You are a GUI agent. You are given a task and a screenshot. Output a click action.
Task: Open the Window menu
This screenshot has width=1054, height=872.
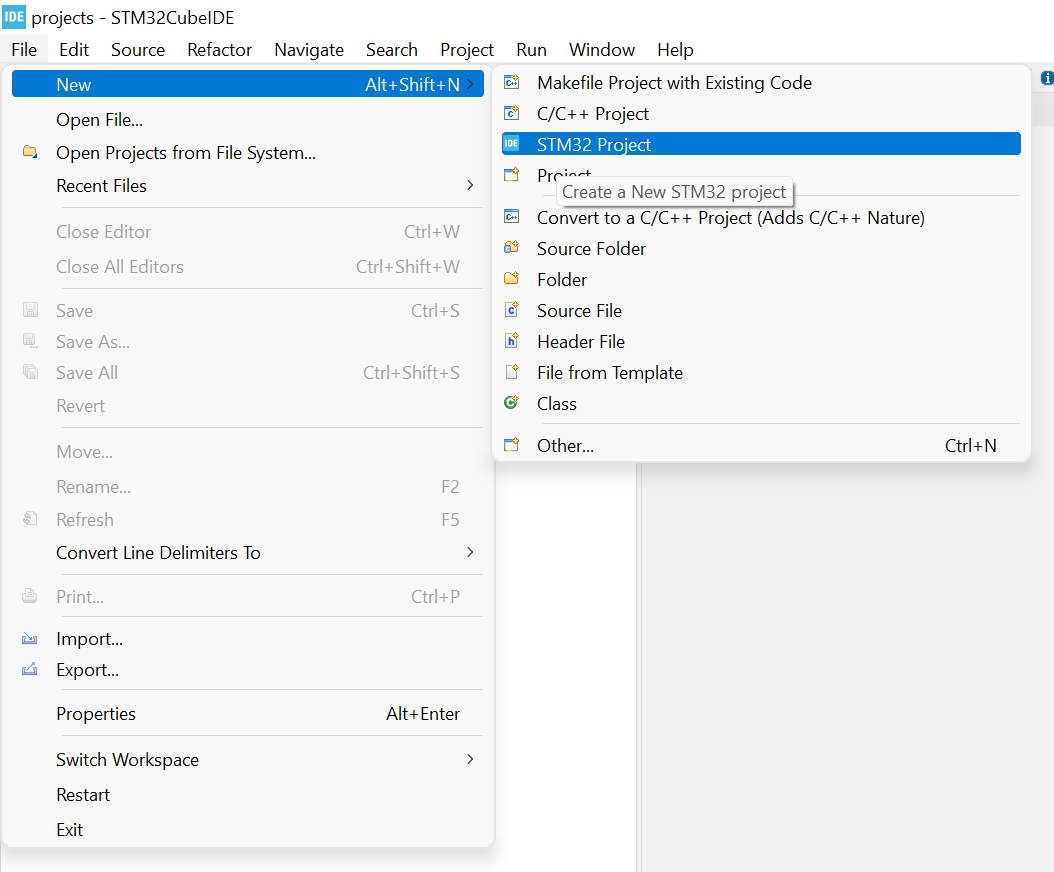click(602, 50)
